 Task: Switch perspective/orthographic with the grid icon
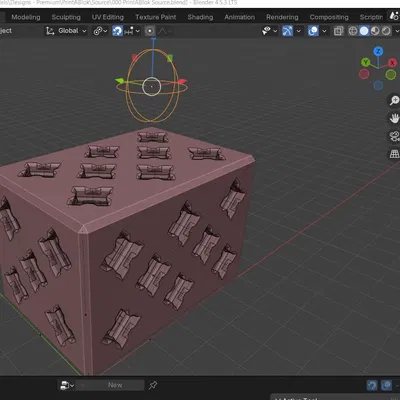point(394,154)
